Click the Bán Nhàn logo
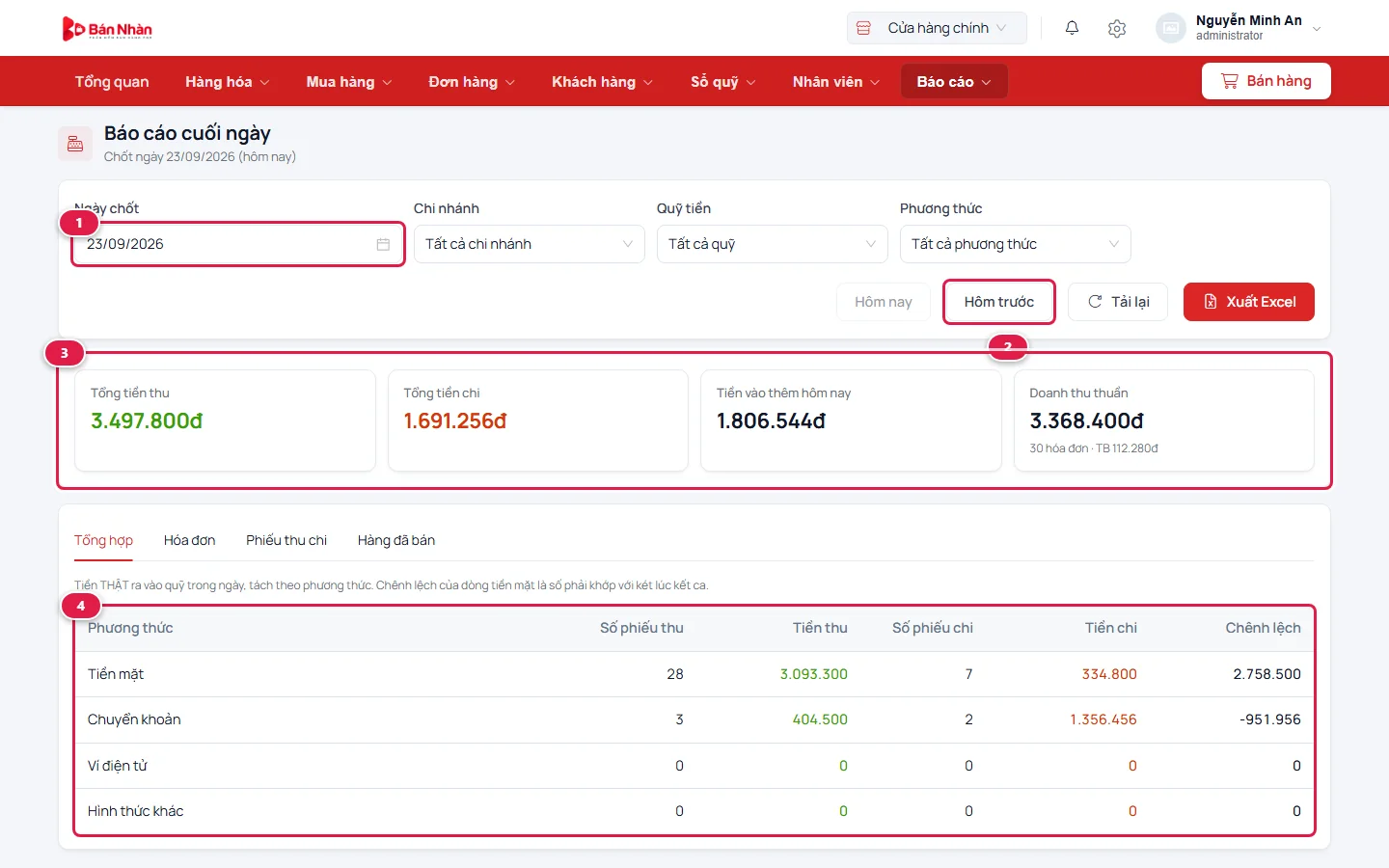 point(107,29)
